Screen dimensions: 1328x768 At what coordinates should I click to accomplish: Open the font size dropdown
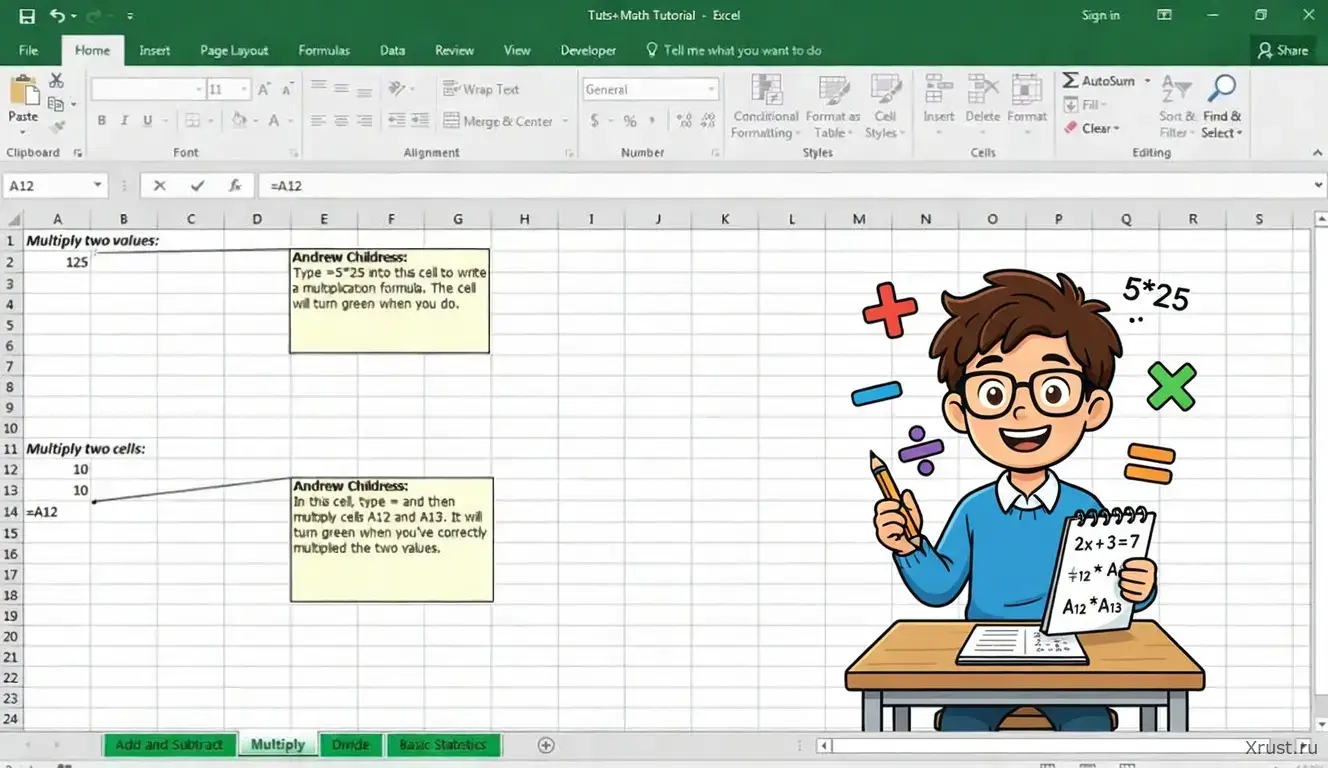click(243, 90)
